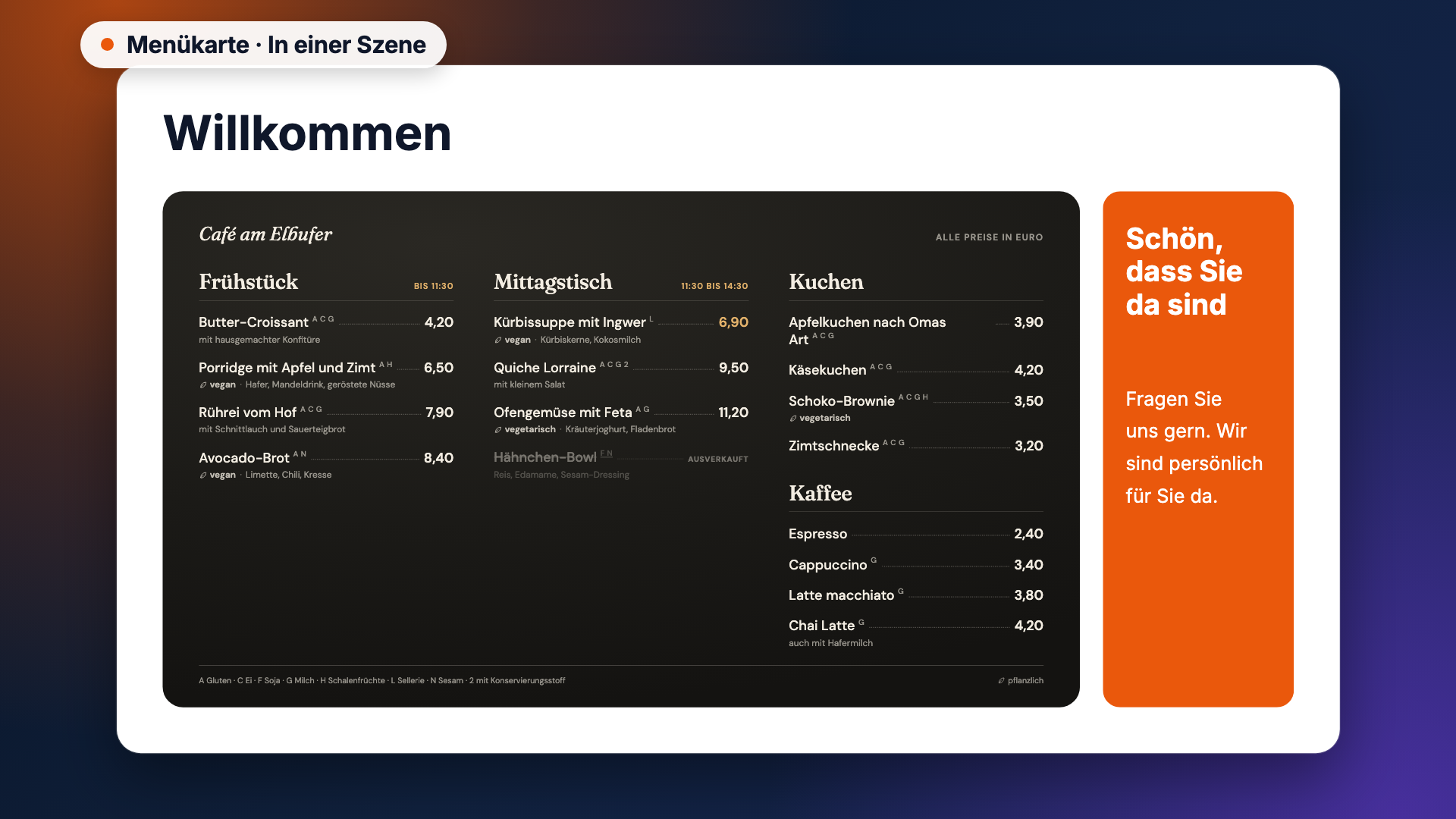Click the Cappuccino item
The image size is (1456, 819).
tap(827, 565)
